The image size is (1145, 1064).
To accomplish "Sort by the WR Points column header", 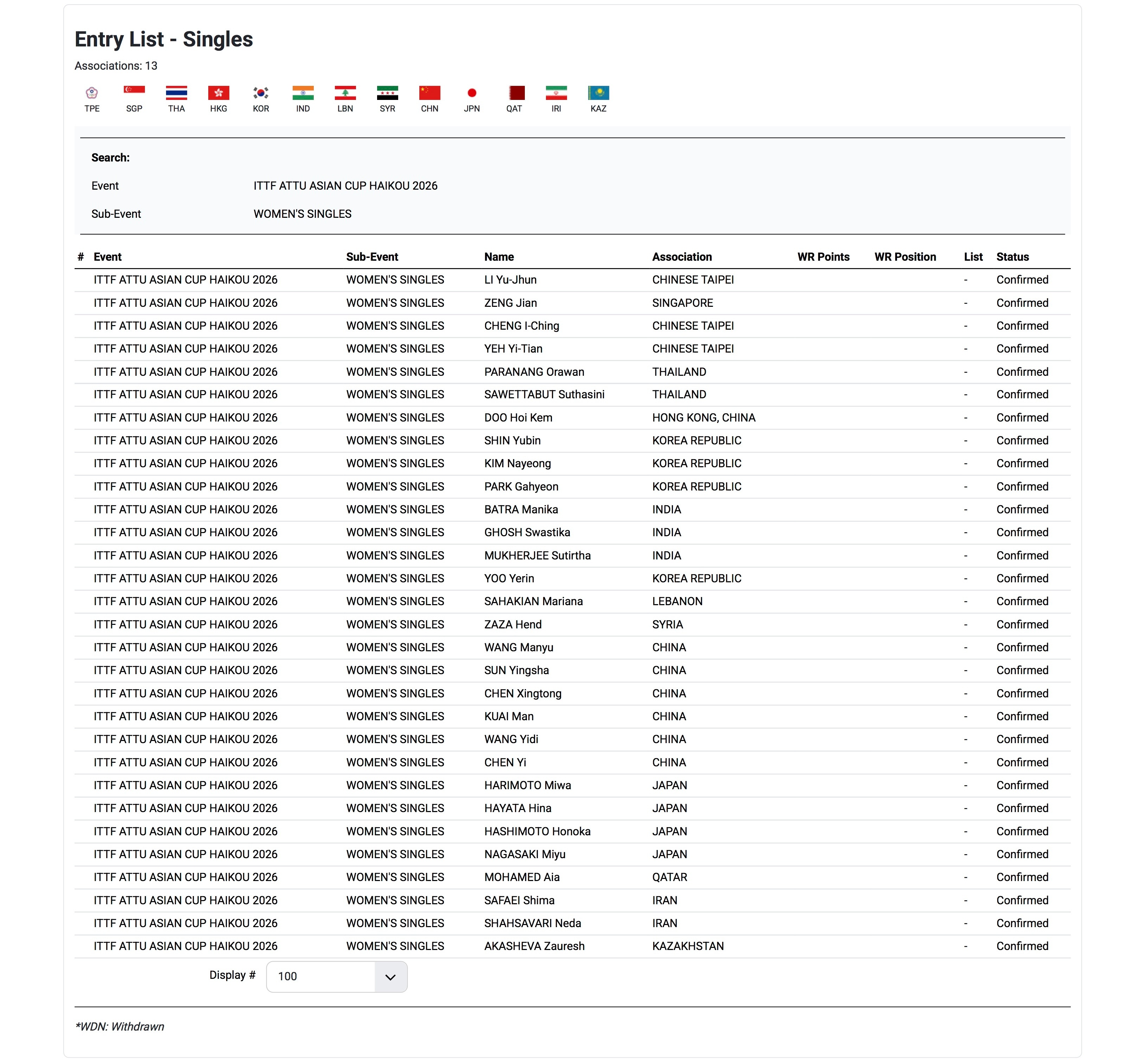I will point(823,257).
